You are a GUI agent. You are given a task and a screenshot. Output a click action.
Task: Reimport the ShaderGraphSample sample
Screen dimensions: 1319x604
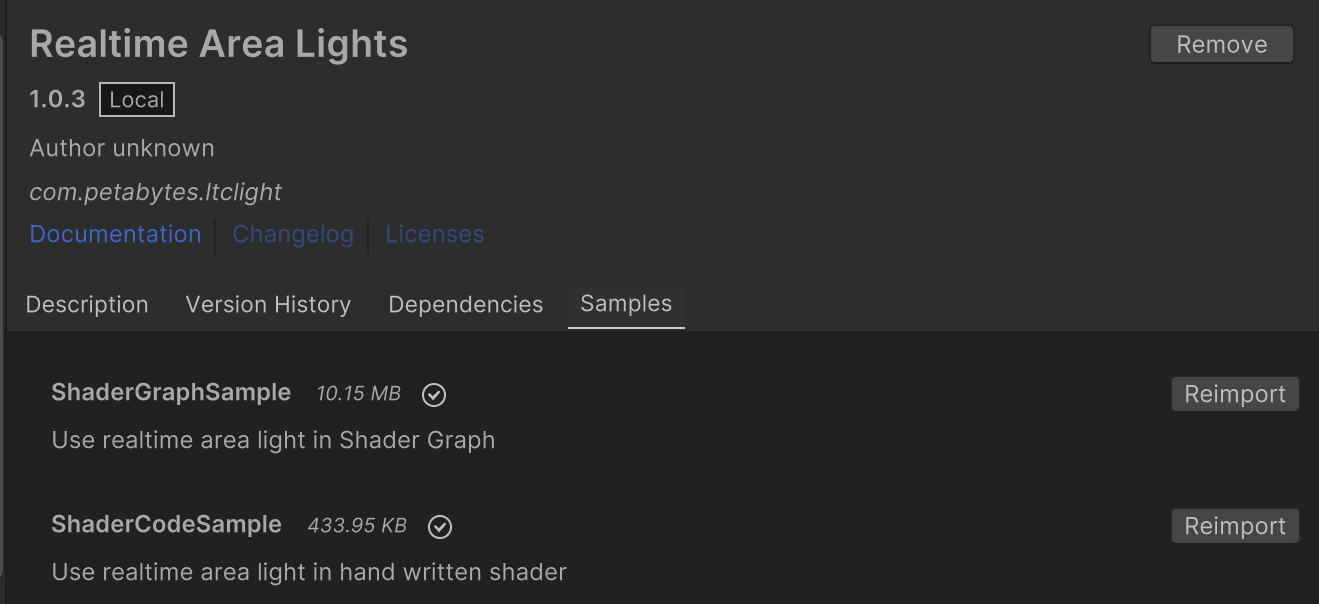(1235, 394)
